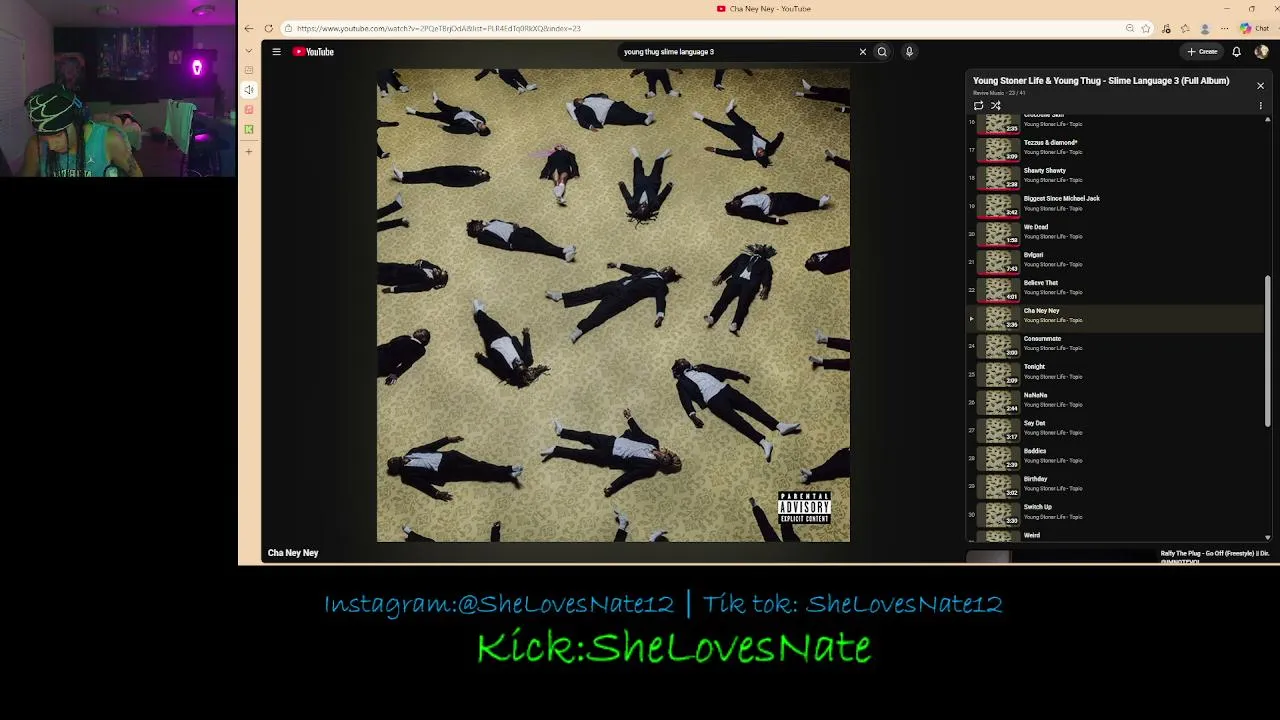Click the We Dead track thumbnail

998,235
